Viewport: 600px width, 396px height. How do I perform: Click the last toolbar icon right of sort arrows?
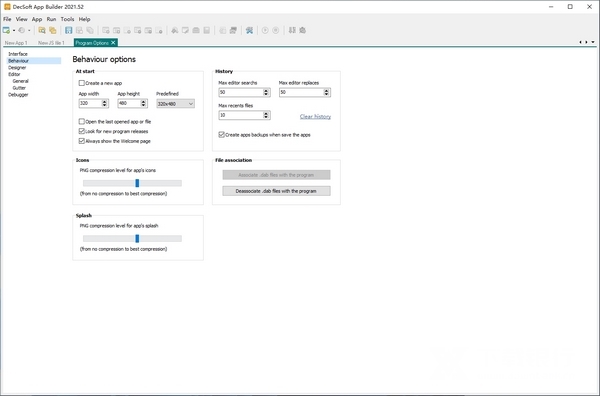tap(303, 30)
